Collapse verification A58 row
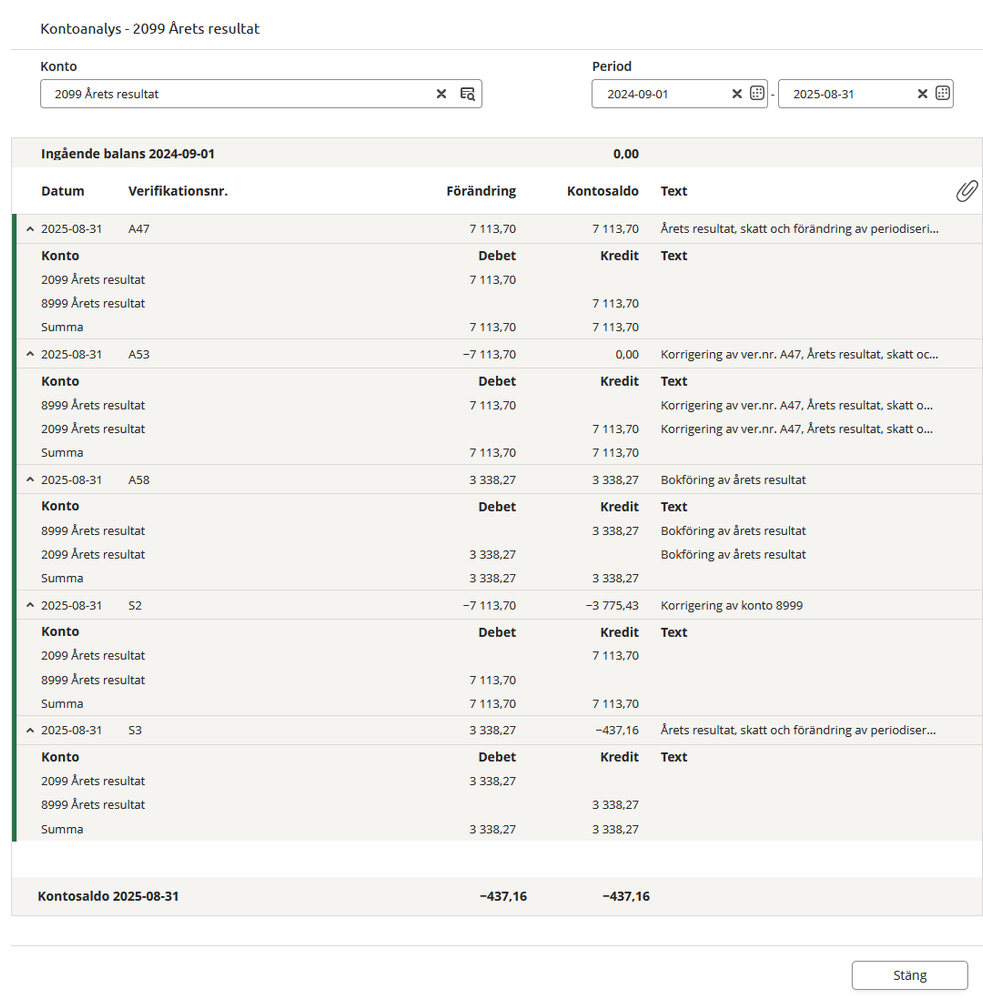 pos(30,480)
